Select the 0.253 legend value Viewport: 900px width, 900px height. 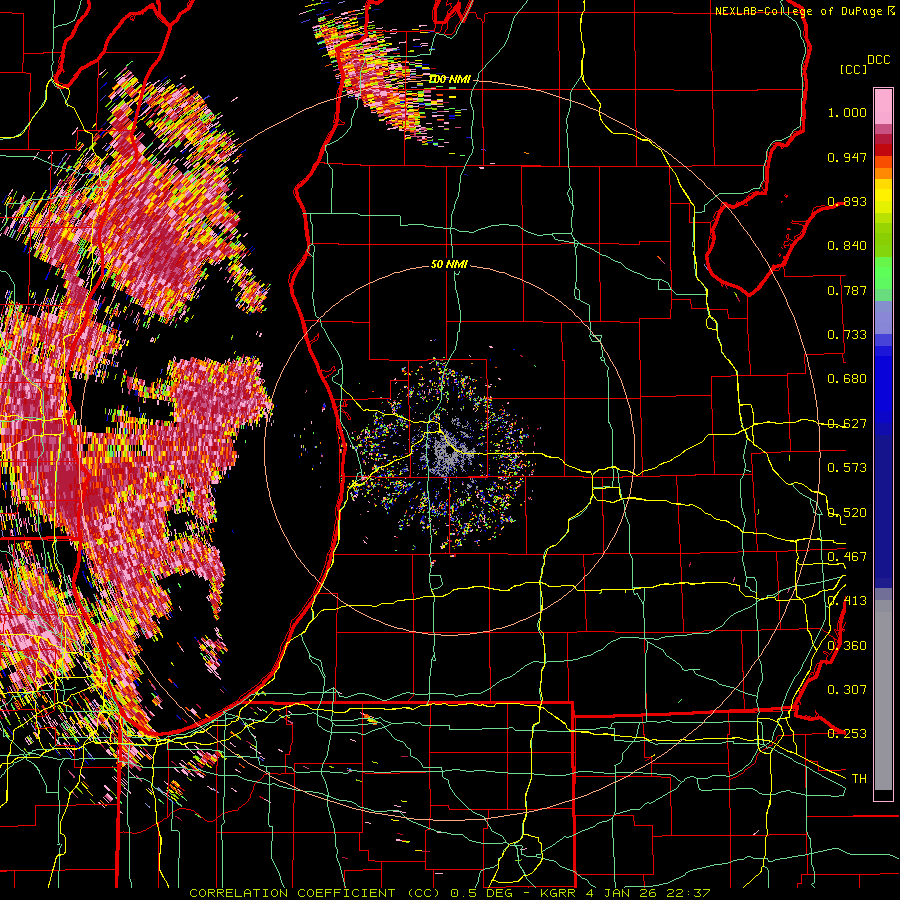click(847, 734)
